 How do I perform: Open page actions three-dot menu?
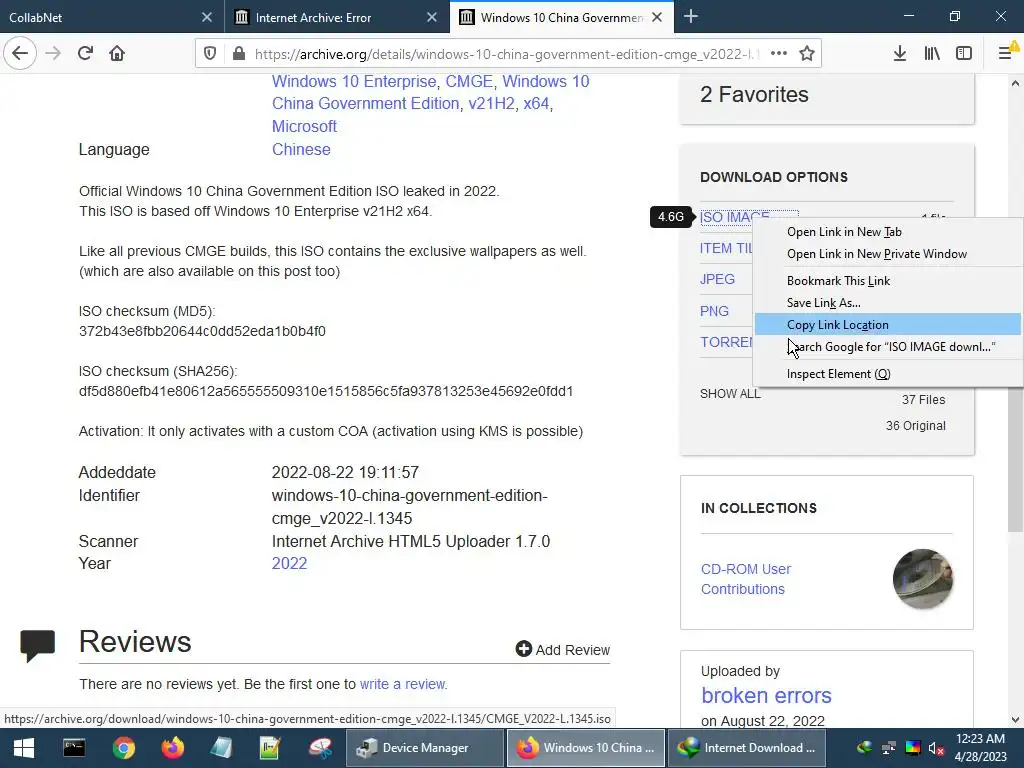point(778,54)
